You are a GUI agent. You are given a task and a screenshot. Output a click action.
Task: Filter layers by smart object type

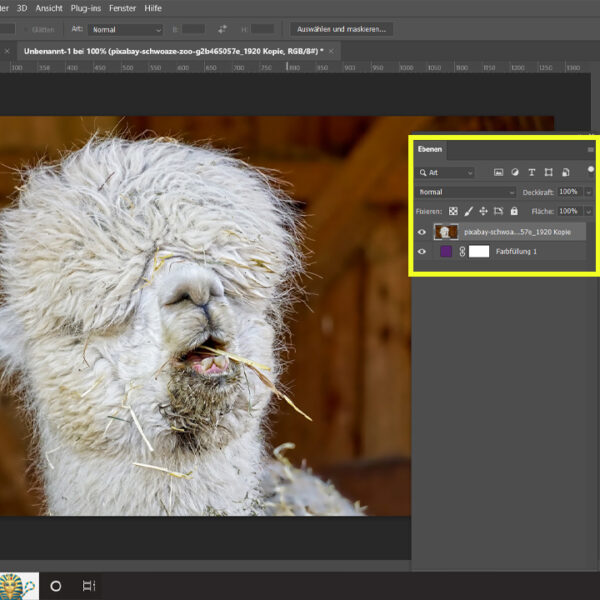pos(565,173)
